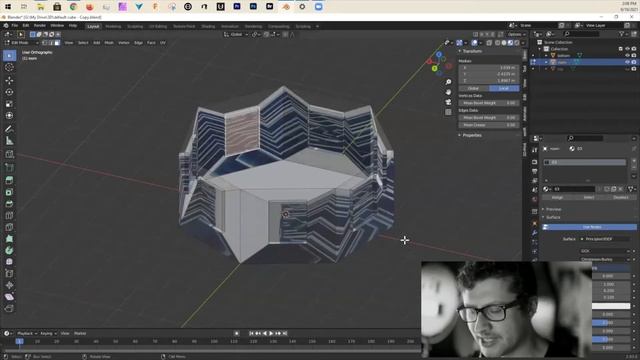
Task: Select the Bevel tool
Action: (9, 204)
